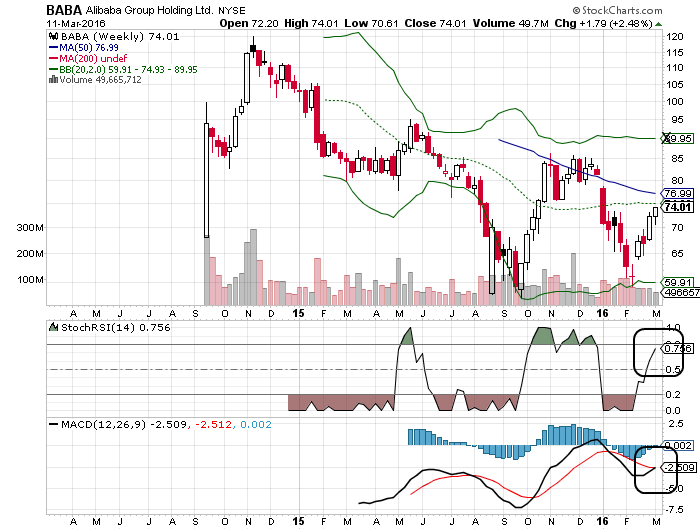The height and width of the screenshot is (530, 700).
Task: Click the MA(50) 76.99 legend entry
Action: 83,47
